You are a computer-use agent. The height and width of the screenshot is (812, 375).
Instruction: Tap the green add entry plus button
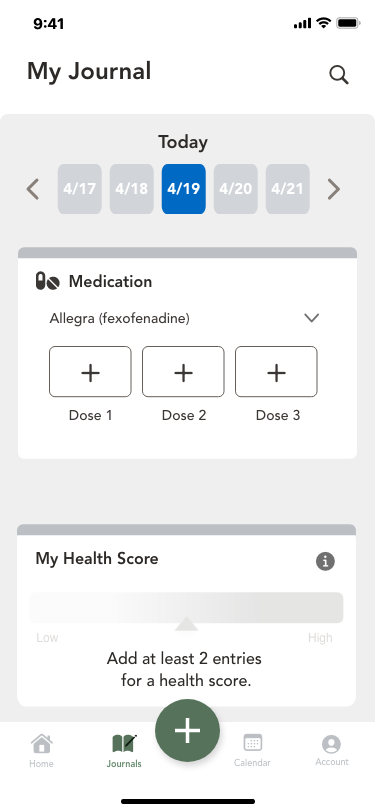(x=188, y=730)
